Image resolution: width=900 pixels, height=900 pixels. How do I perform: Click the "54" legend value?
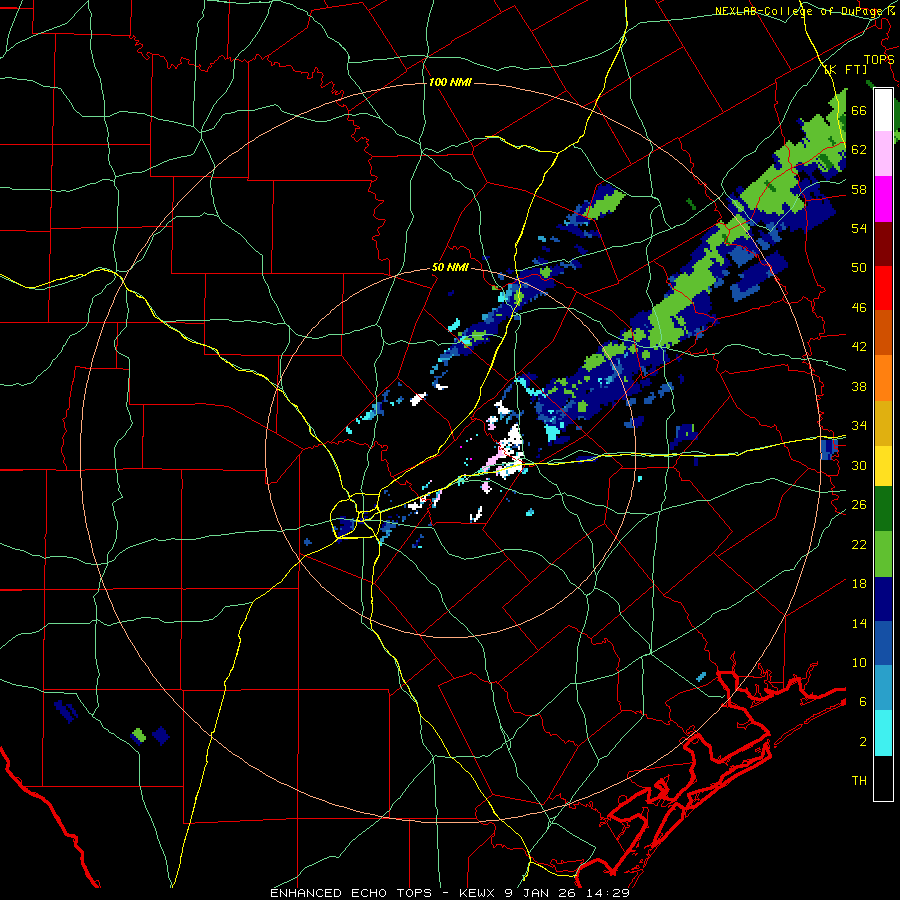pos(859,228)
